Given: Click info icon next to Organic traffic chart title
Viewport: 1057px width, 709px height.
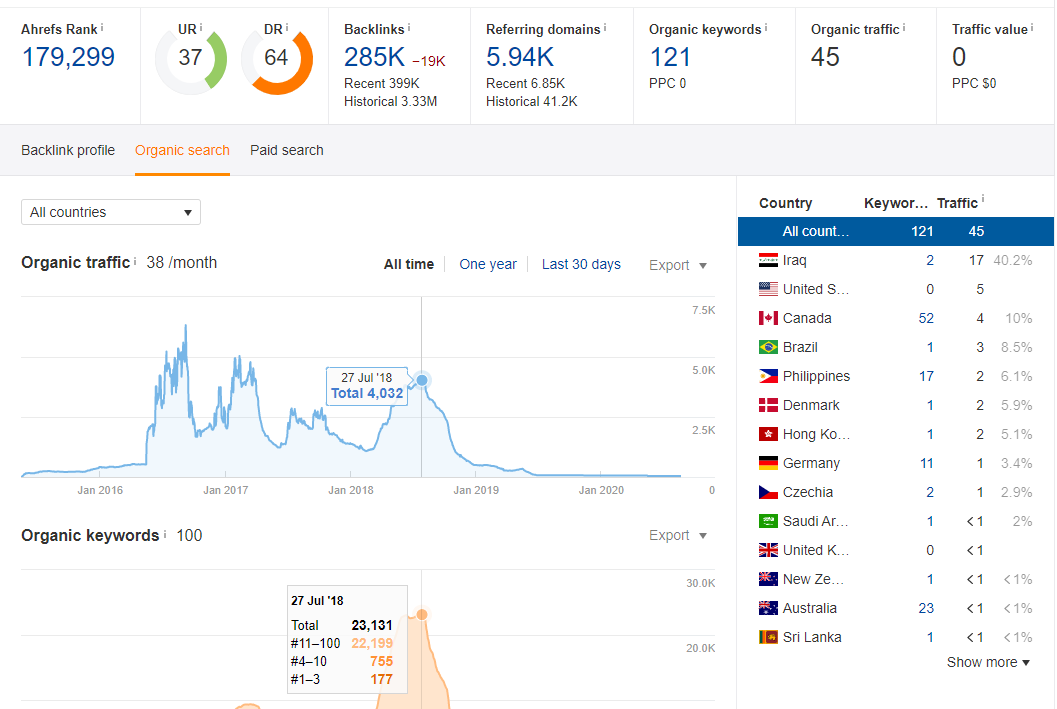Looking at the screenshot, I should pyautogui.click(x=135, y=261).
